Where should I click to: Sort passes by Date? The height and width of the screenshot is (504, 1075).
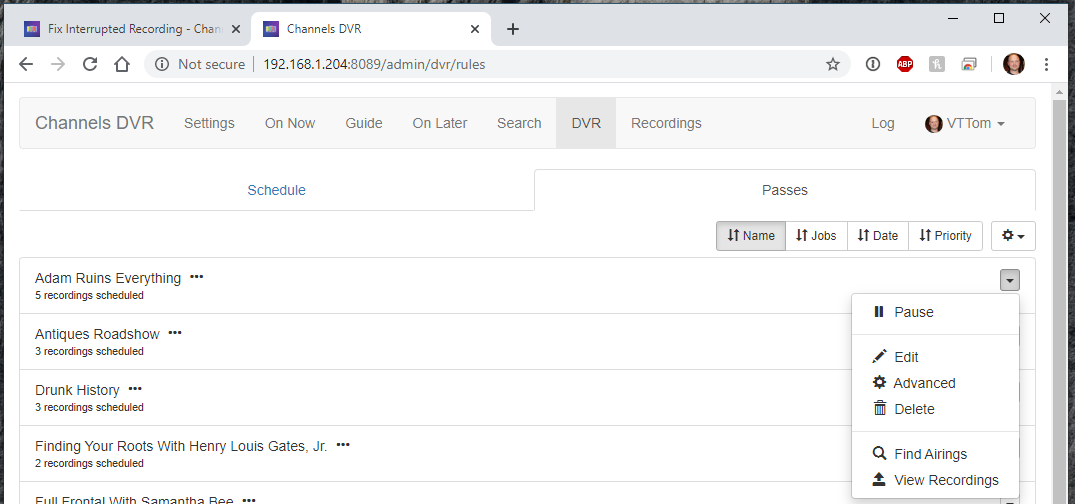click(x=877, y=236)
